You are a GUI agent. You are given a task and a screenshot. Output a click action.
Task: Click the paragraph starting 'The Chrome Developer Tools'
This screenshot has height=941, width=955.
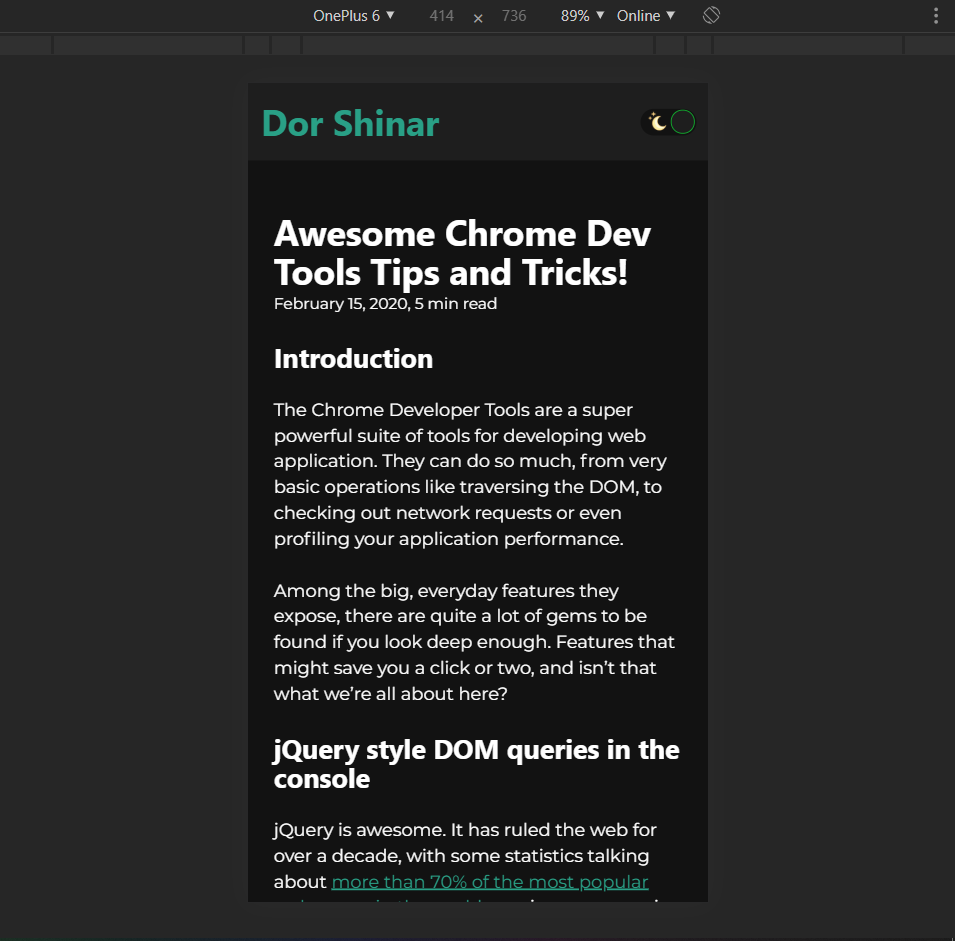pos(470,474)
